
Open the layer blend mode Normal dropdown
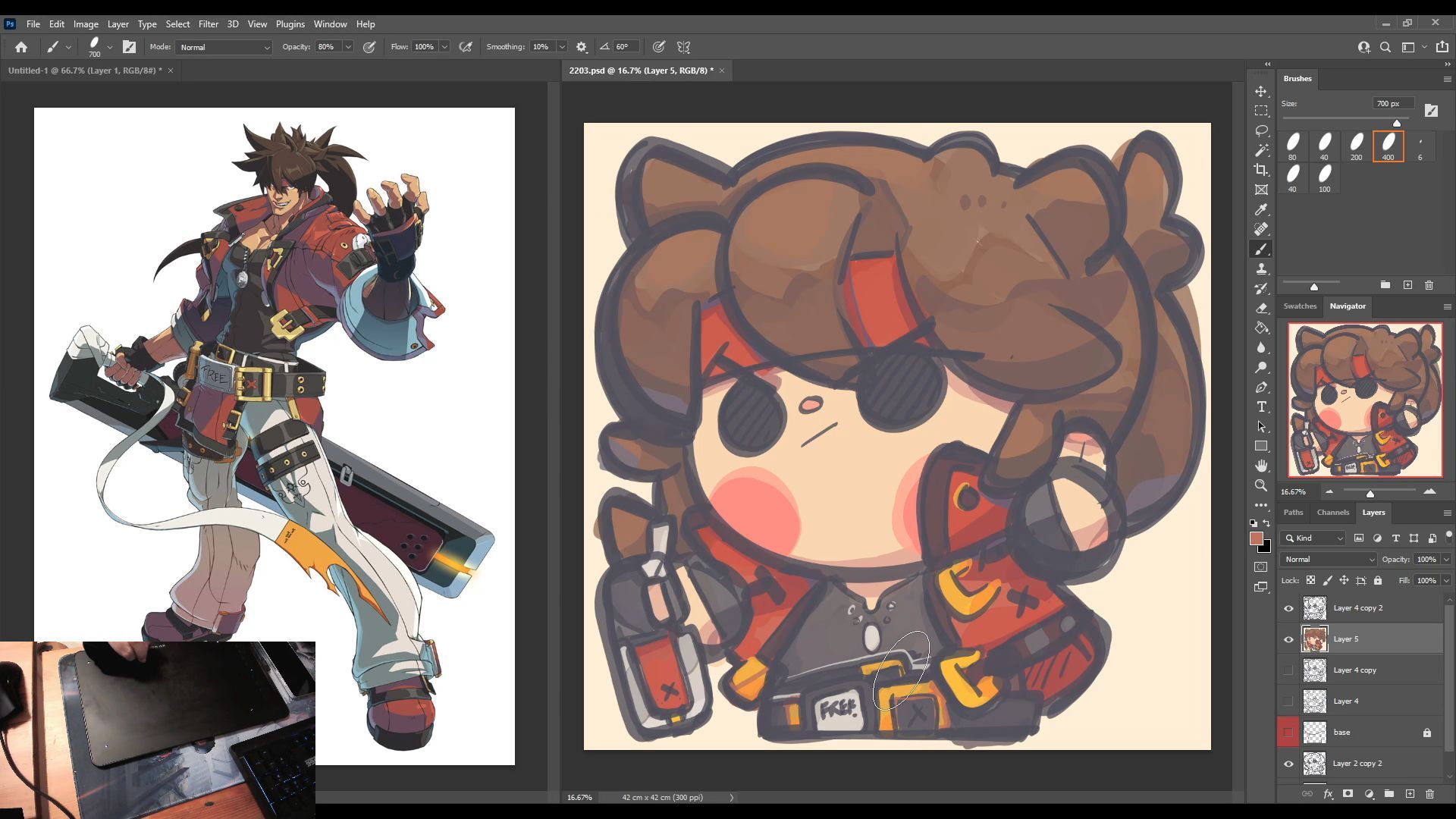(1329, 559)
